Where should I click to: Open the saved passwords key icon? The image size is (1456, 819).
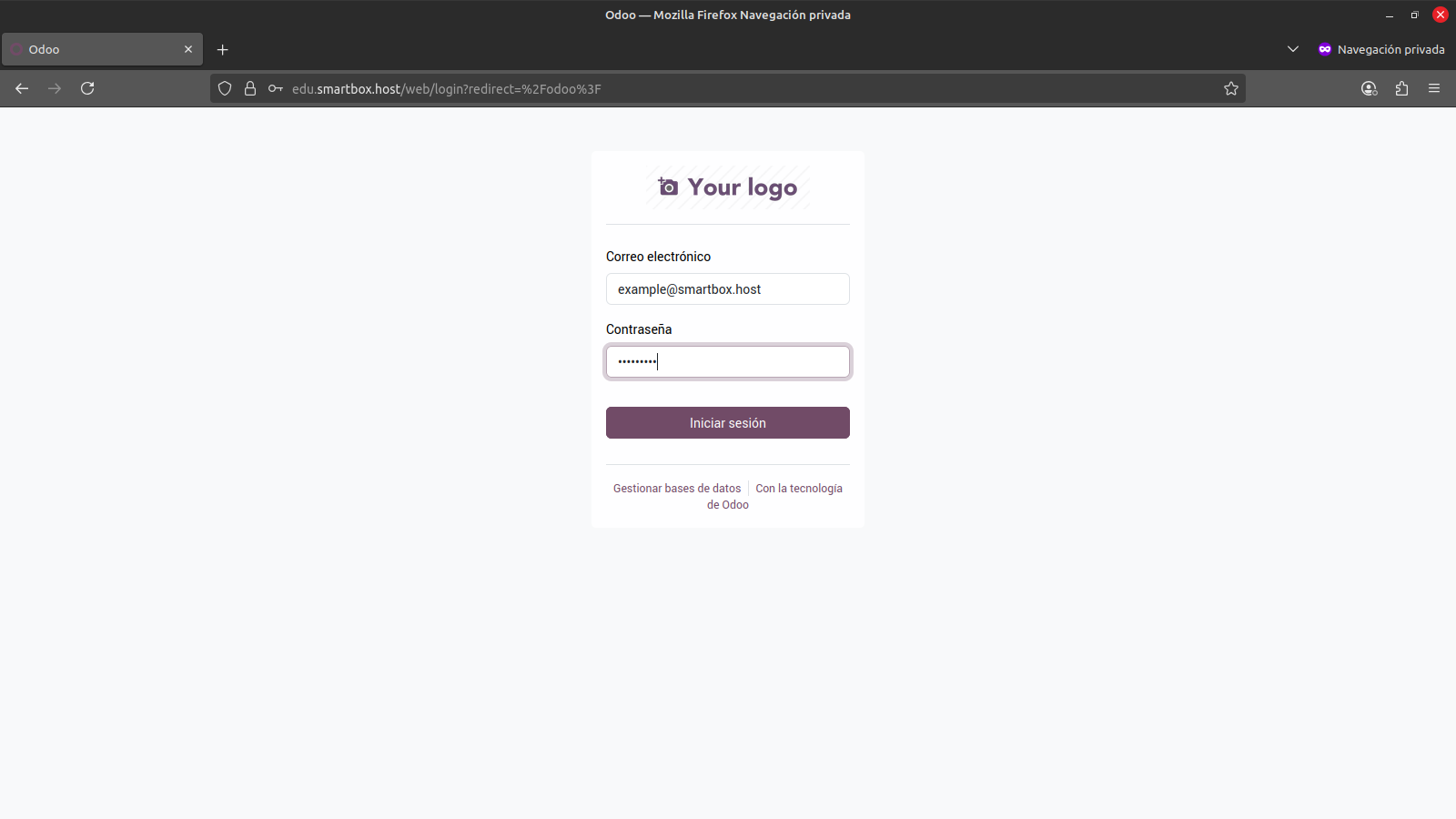(276, 88)
